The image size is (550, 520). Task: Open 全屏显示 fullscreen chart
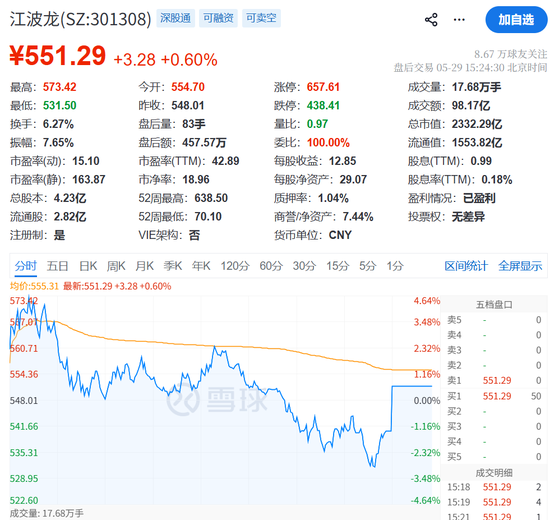(520, 266)
